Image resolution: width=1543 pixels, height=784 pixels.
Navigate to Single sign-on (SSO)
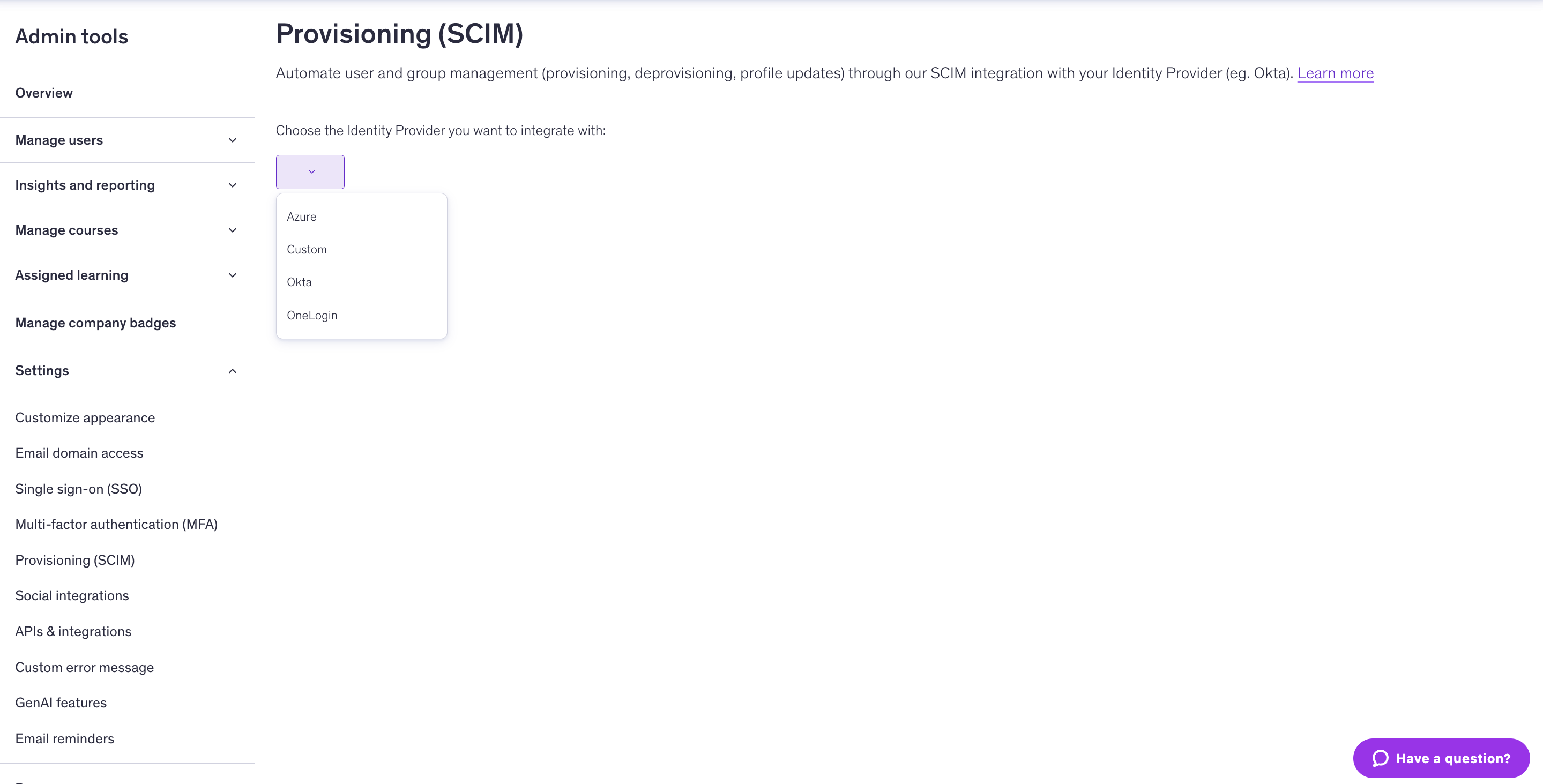[78, 489]
